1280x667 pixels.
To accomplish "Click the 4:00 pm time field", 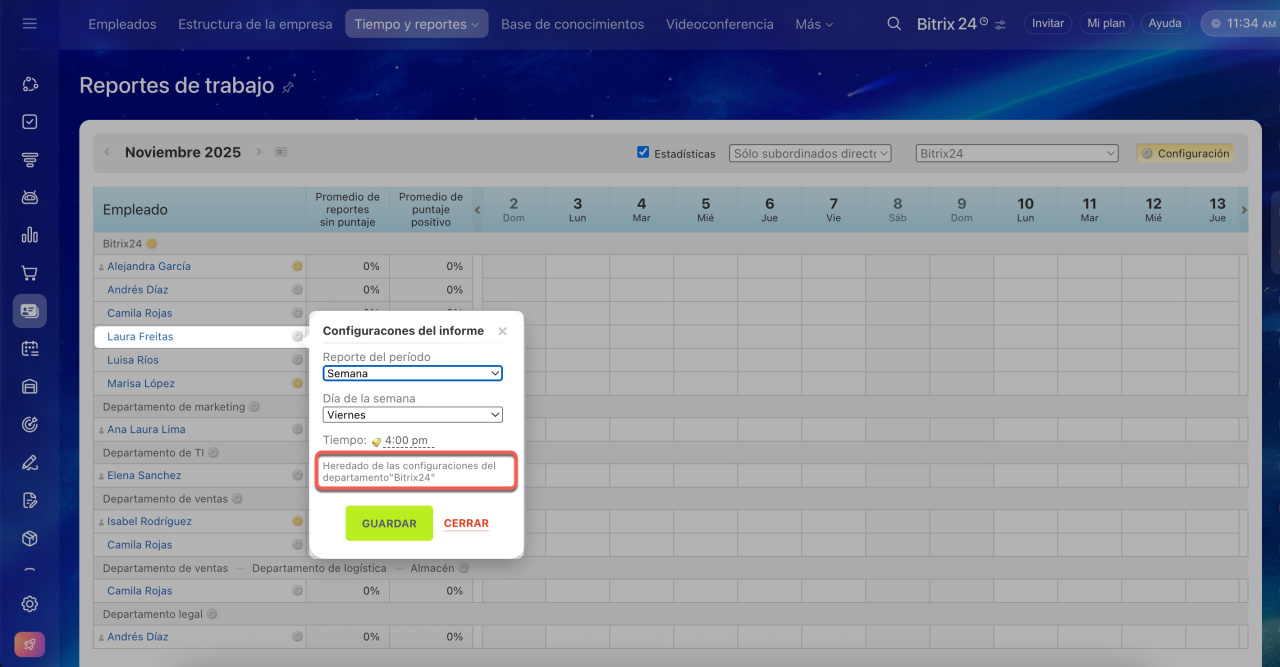I will coord(406,440).
